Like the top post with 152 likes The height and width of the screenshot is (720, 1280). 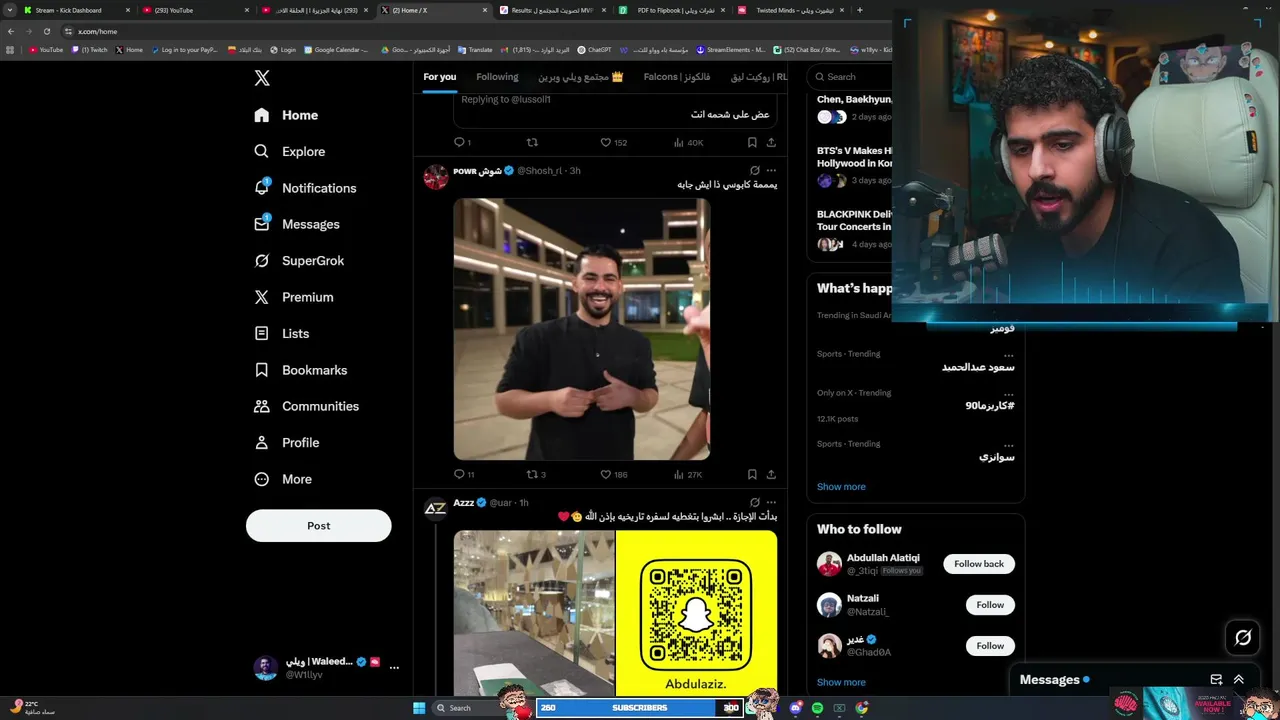613,143
